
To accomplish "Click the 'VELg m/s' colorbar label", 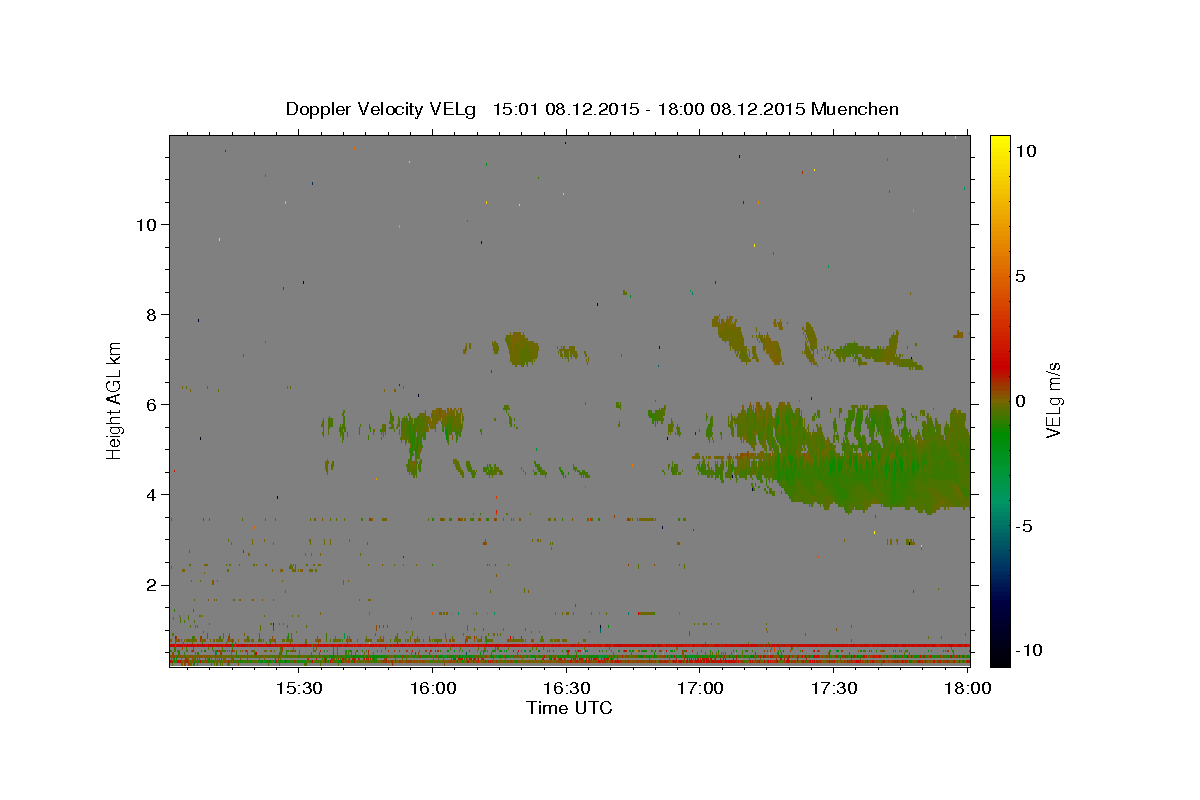I will 1053,400.
